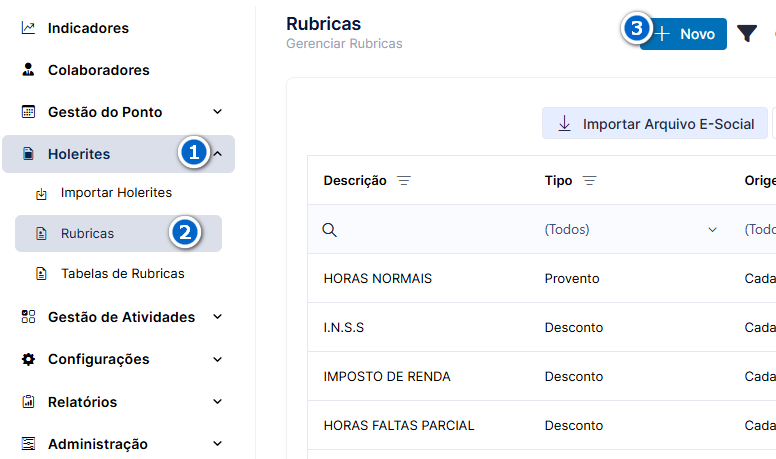The width and height of the screenshot is (776, 459).
Task: Click the Administração list icon
Action: [28, 444]
